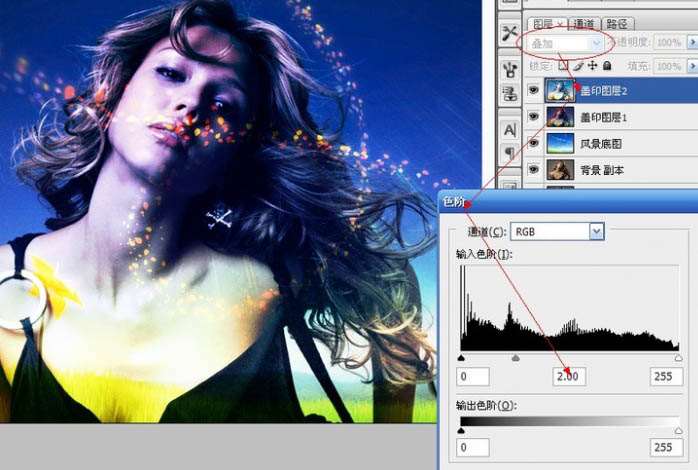Toggle lock transparent pixels icon
The height and width of the screenshot is (470, 698).
564,66
